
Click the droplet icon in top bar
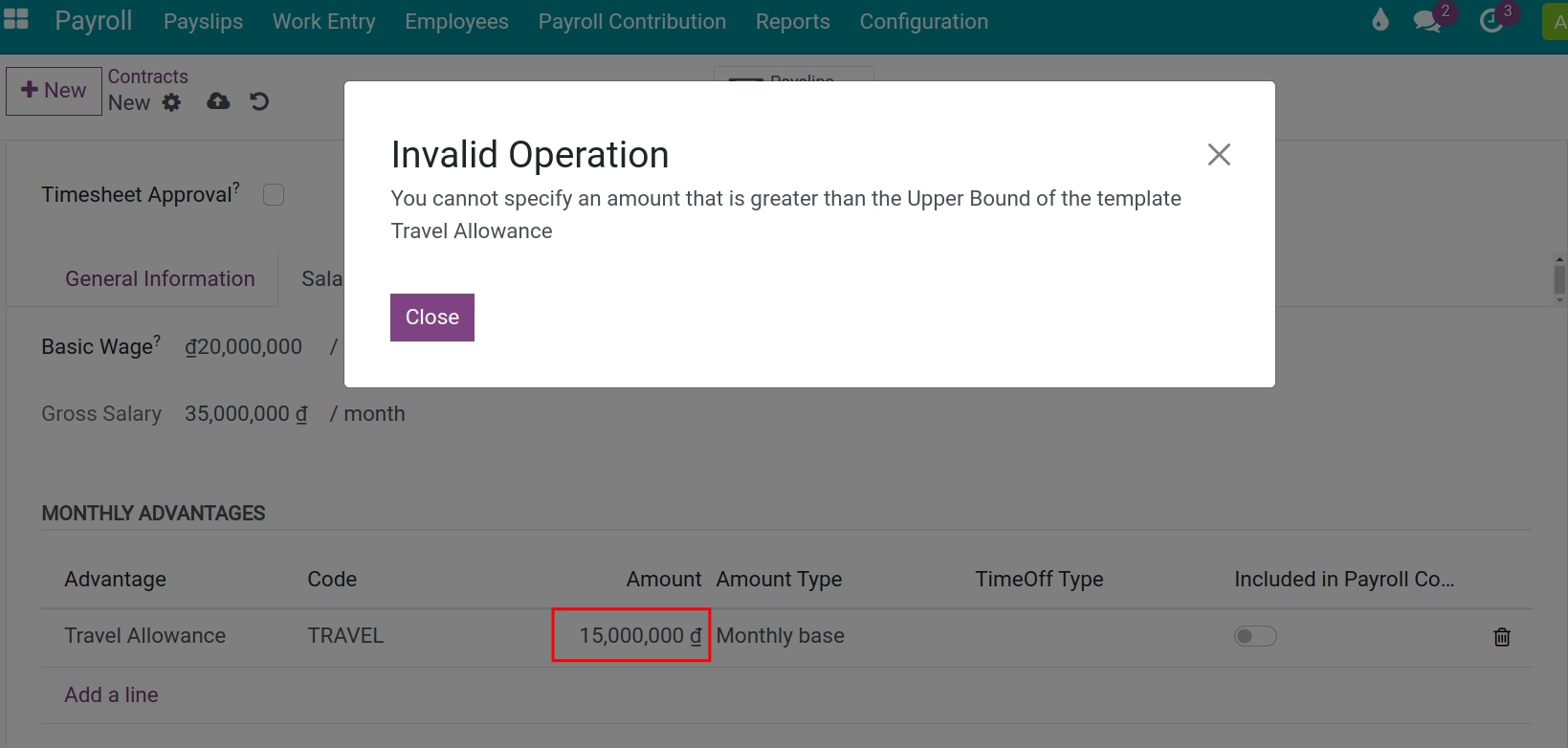click(1380, 20)
